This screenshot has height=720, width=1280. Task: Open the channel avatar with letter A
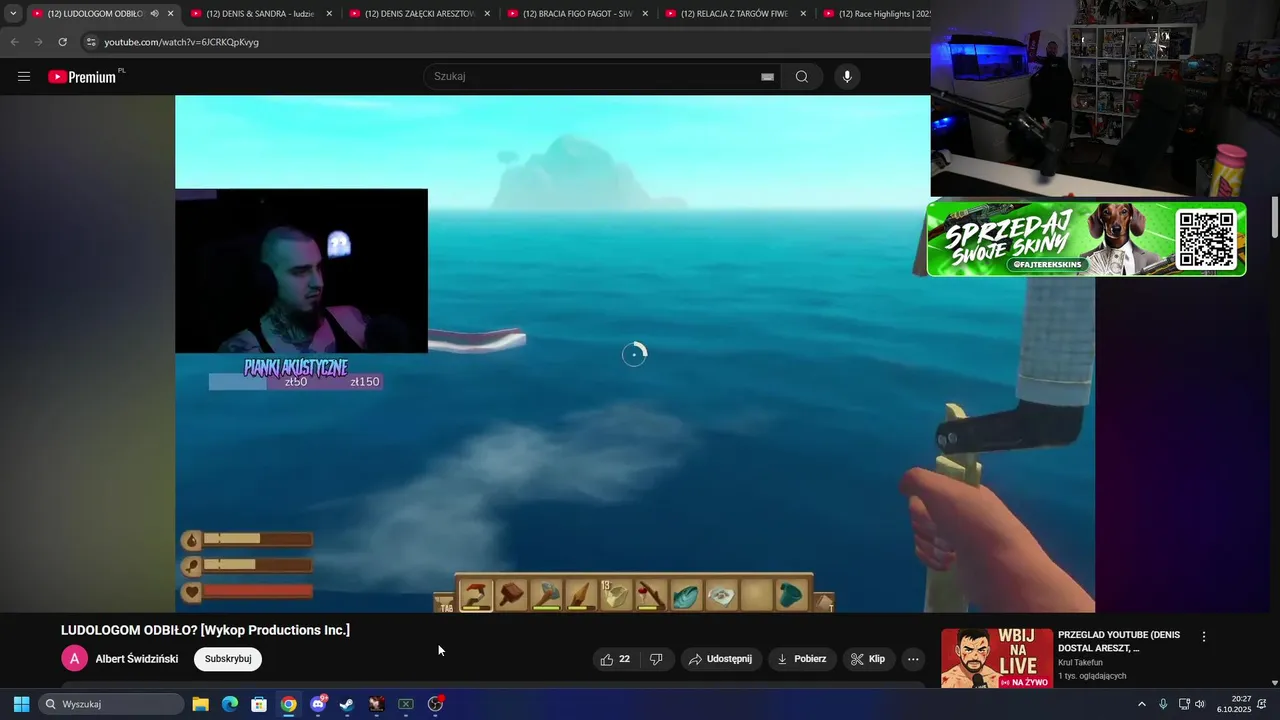pos(74,659)
